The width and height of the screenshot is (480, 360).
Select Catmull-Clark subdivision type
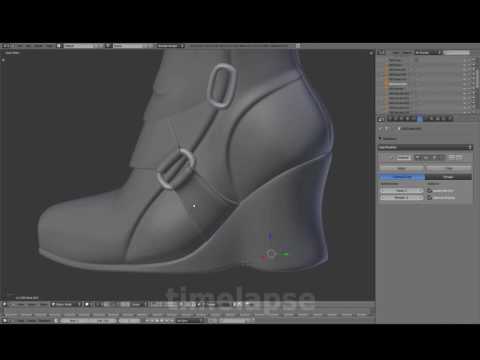(402, 177)
